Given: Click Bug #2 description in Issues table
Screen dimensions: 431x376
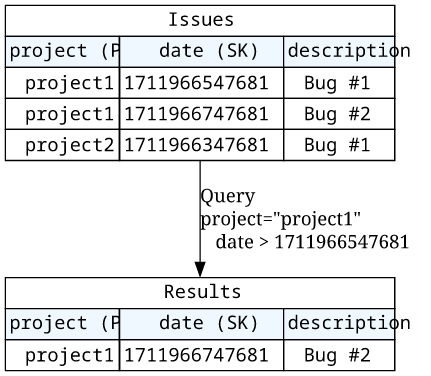Looking at the screenshot, I should tap(339, 114).
